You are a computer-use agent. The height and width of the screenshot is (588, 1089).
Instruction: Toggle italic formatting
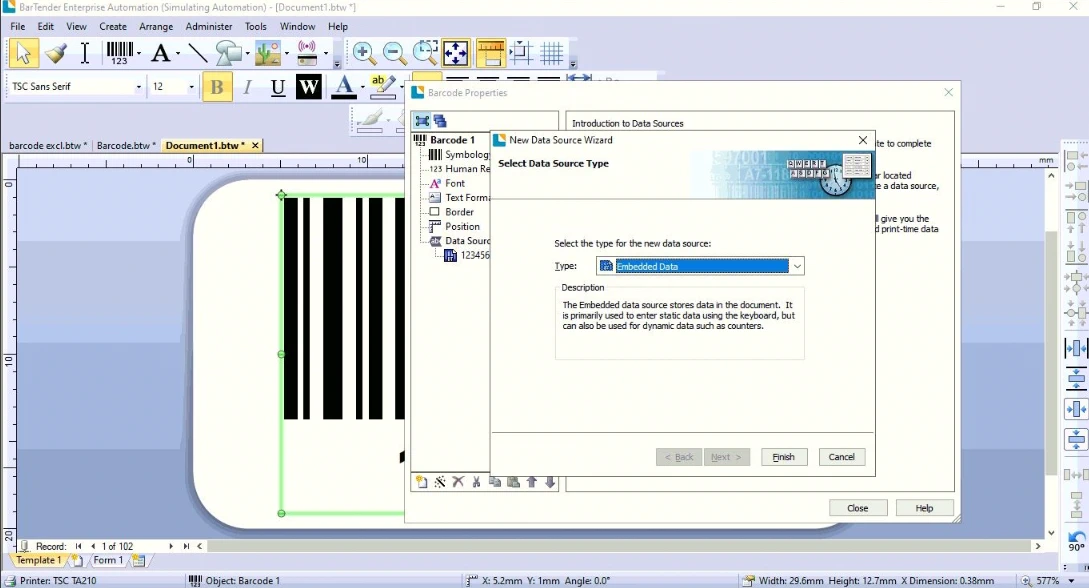pos(247,87)
